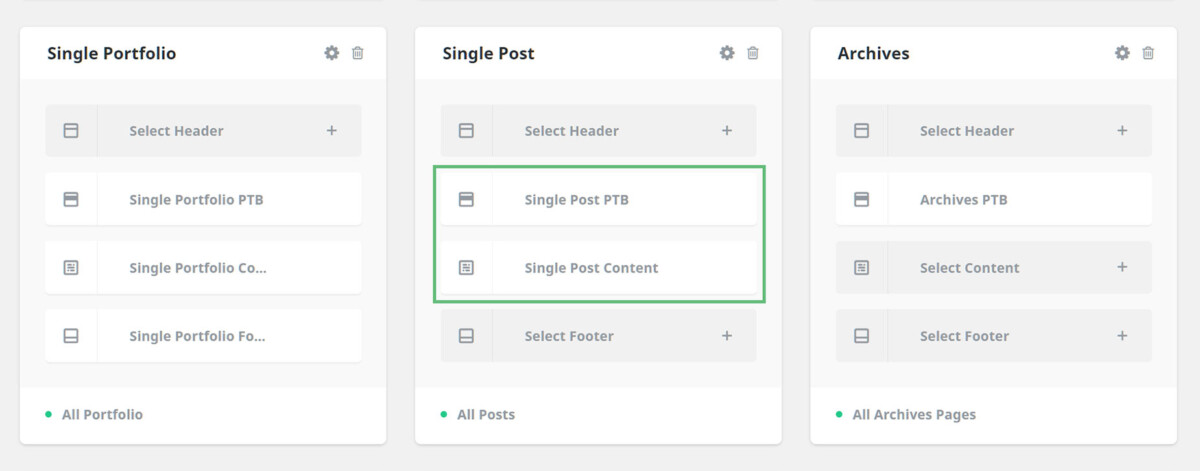1200x471 pixels.
Task: Click the Archives PTB row
Action: [x=993, y=199]
